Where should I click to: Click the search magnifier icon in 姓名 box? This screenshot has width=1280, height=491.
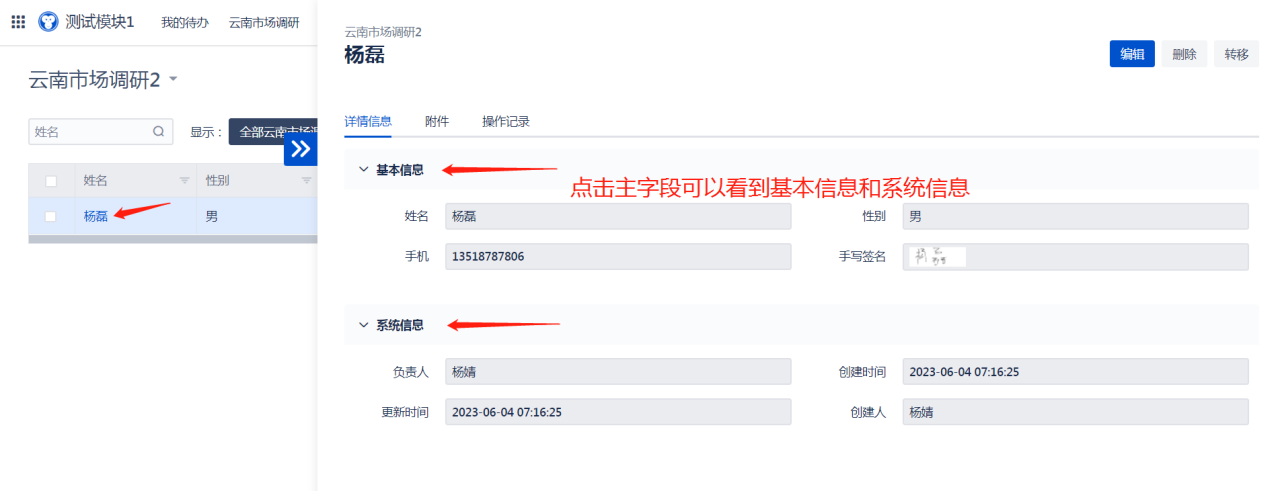[x=158, y=131]
